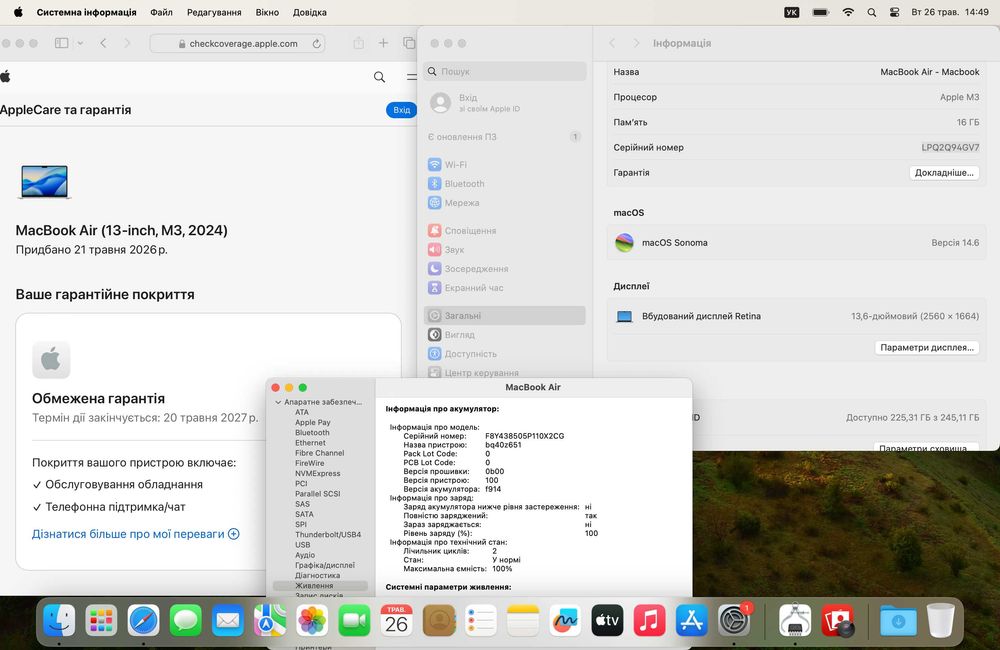This screenshot has width=1000, height=650.
Task: Go back in Safari
Action: 103,43
